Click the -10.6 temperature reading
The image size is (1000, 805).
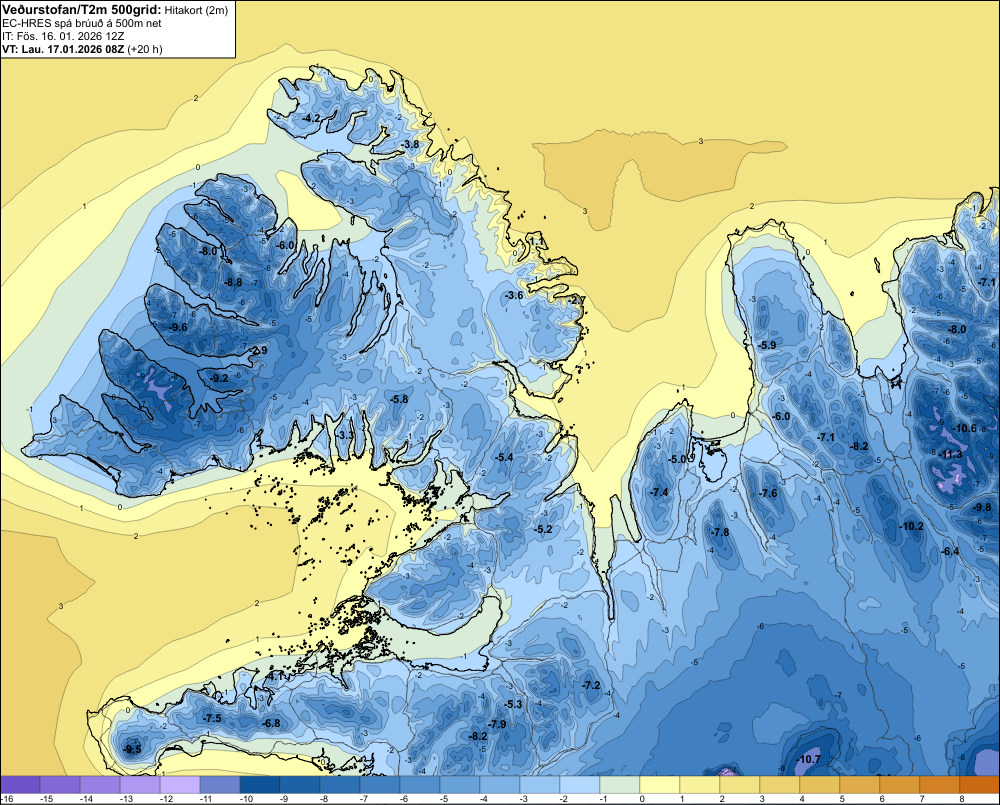[964, 429]
